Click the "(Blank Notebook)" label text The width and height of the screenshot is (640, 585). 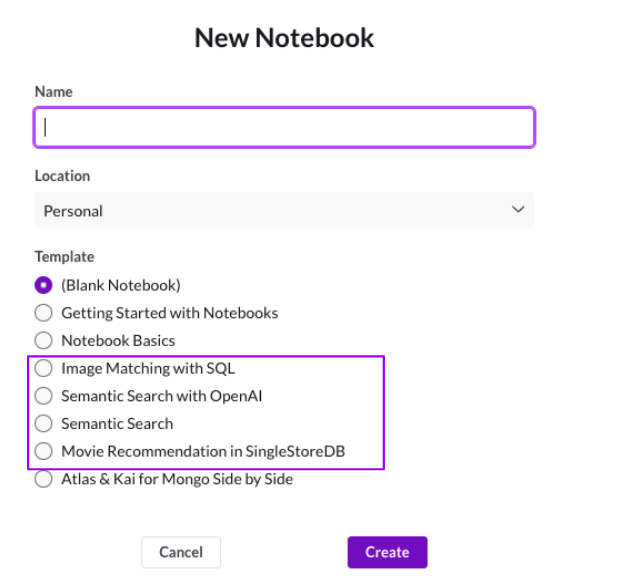point(121,285)
